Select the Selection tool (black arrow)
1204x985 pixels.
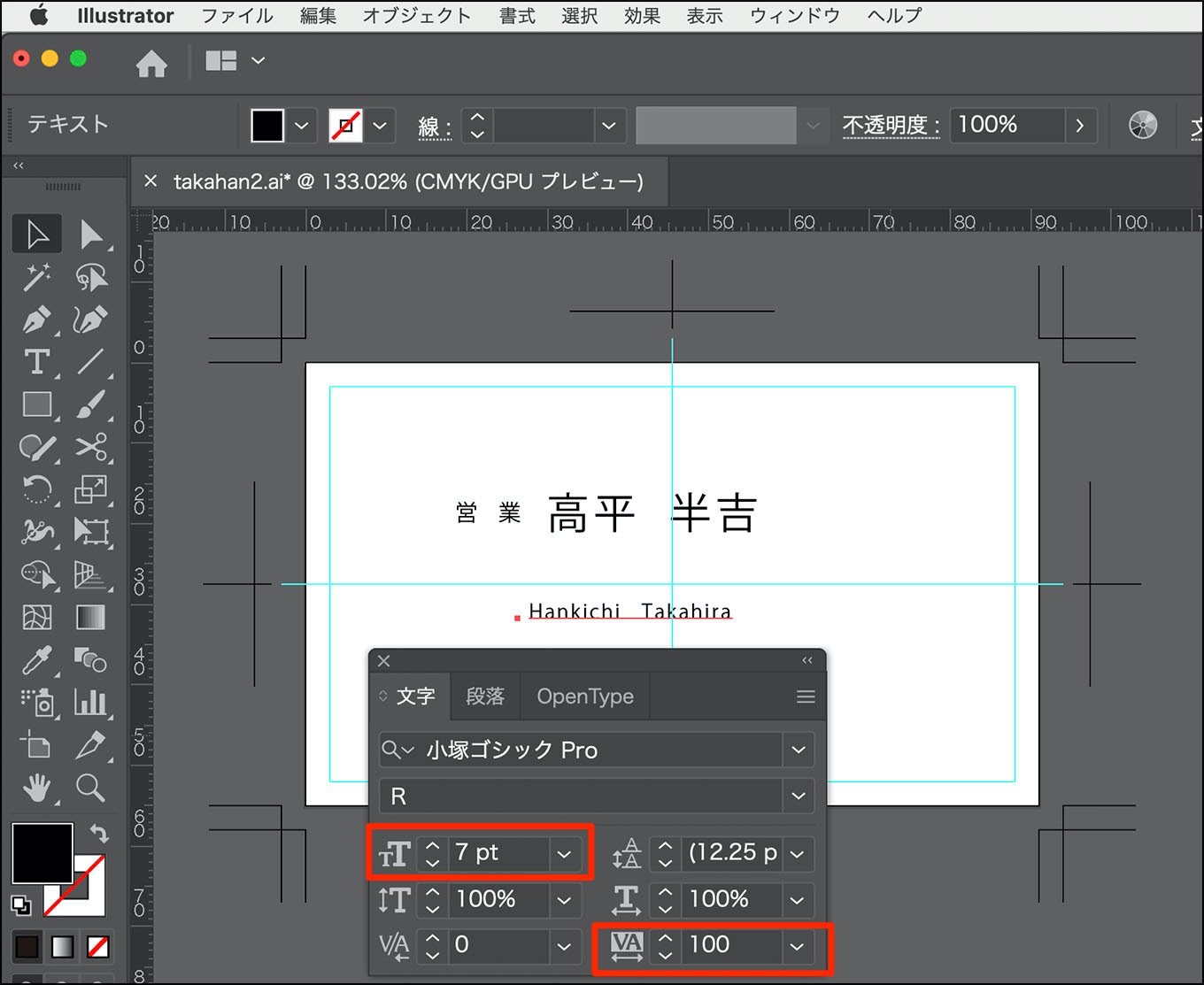[37, 235]
